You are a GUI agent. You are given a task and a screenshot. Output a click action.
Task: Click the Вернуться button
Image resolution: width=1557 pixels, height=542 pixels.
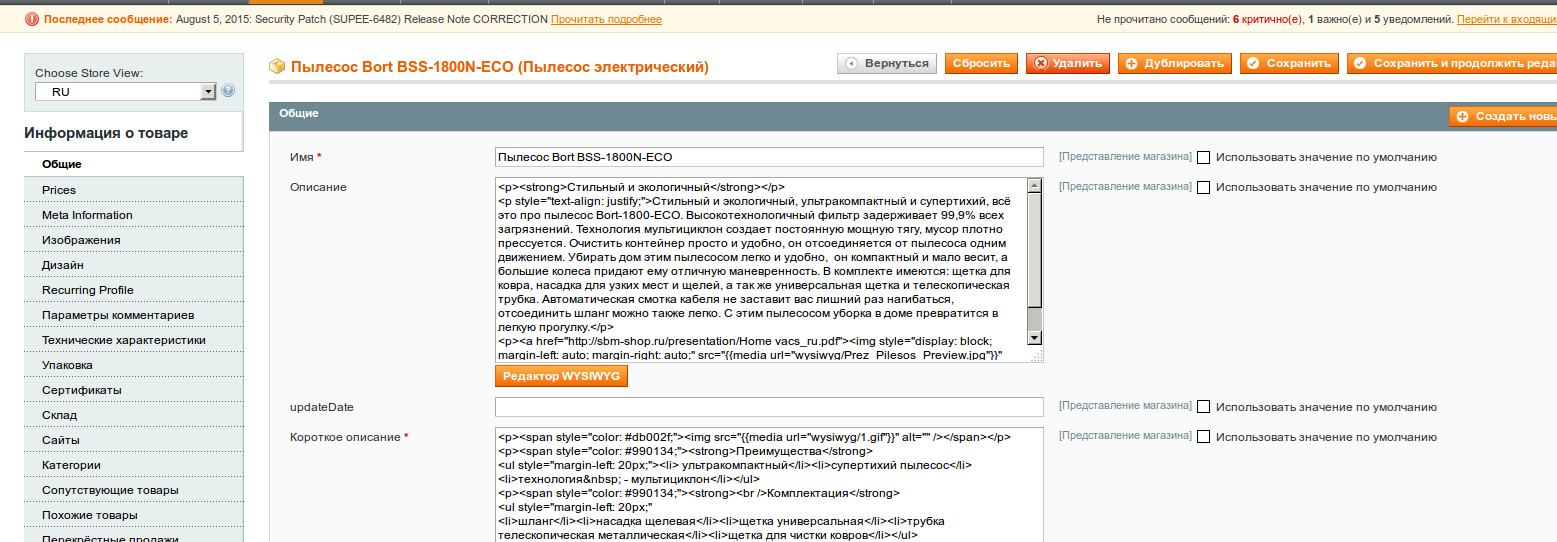[887, 63]
